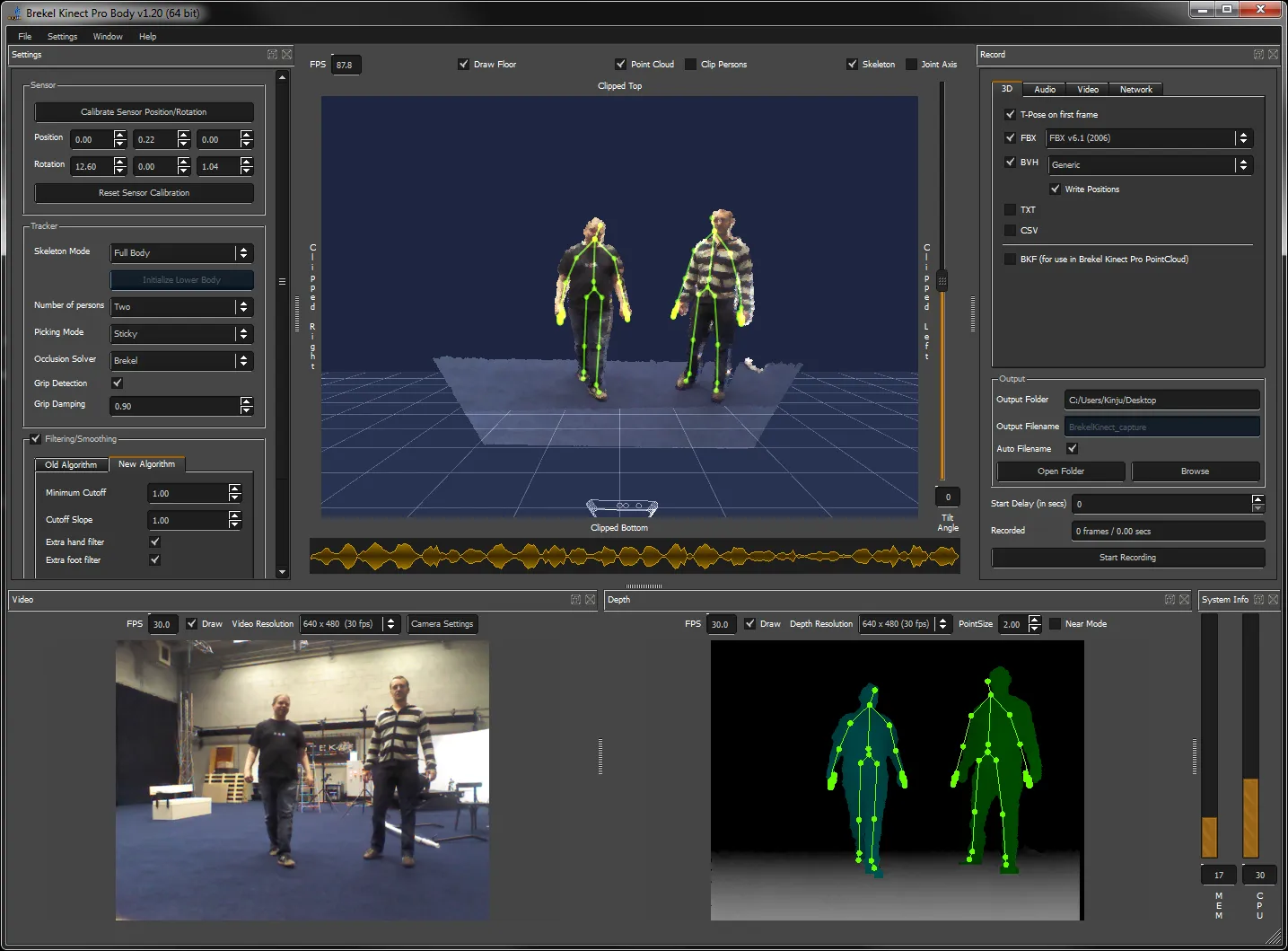Click the Start Delay input field
Image resolution: width=1288 pixels, height=951 pixels.
(1161, 504)
